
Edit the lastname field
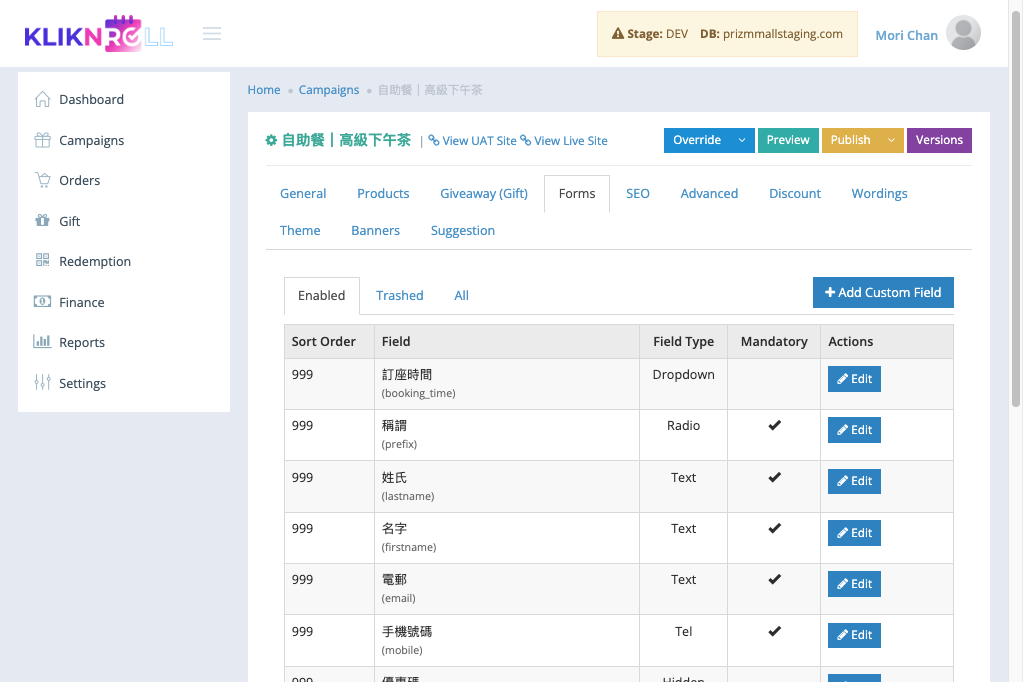[x=854, y=481]
